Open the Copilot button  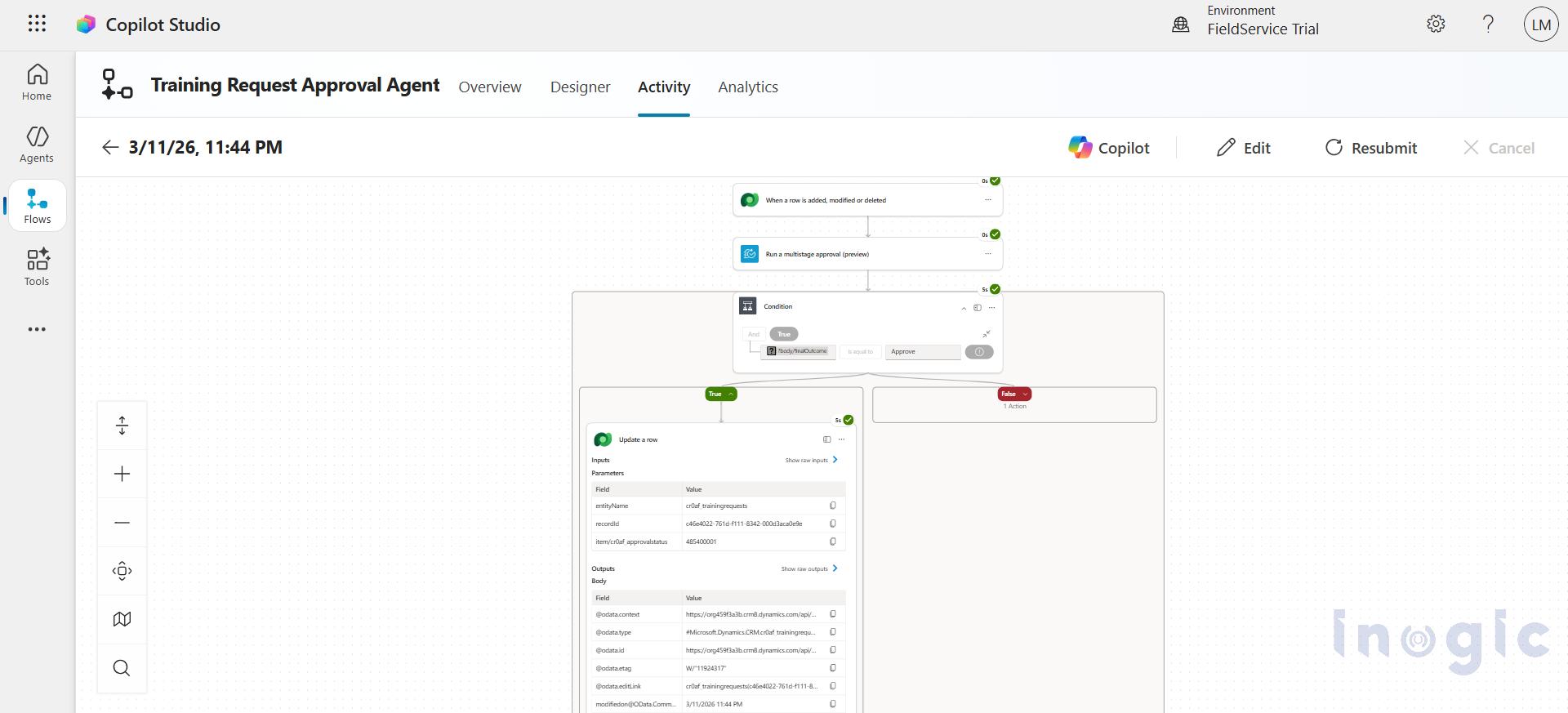click(x=1109, y=148)
